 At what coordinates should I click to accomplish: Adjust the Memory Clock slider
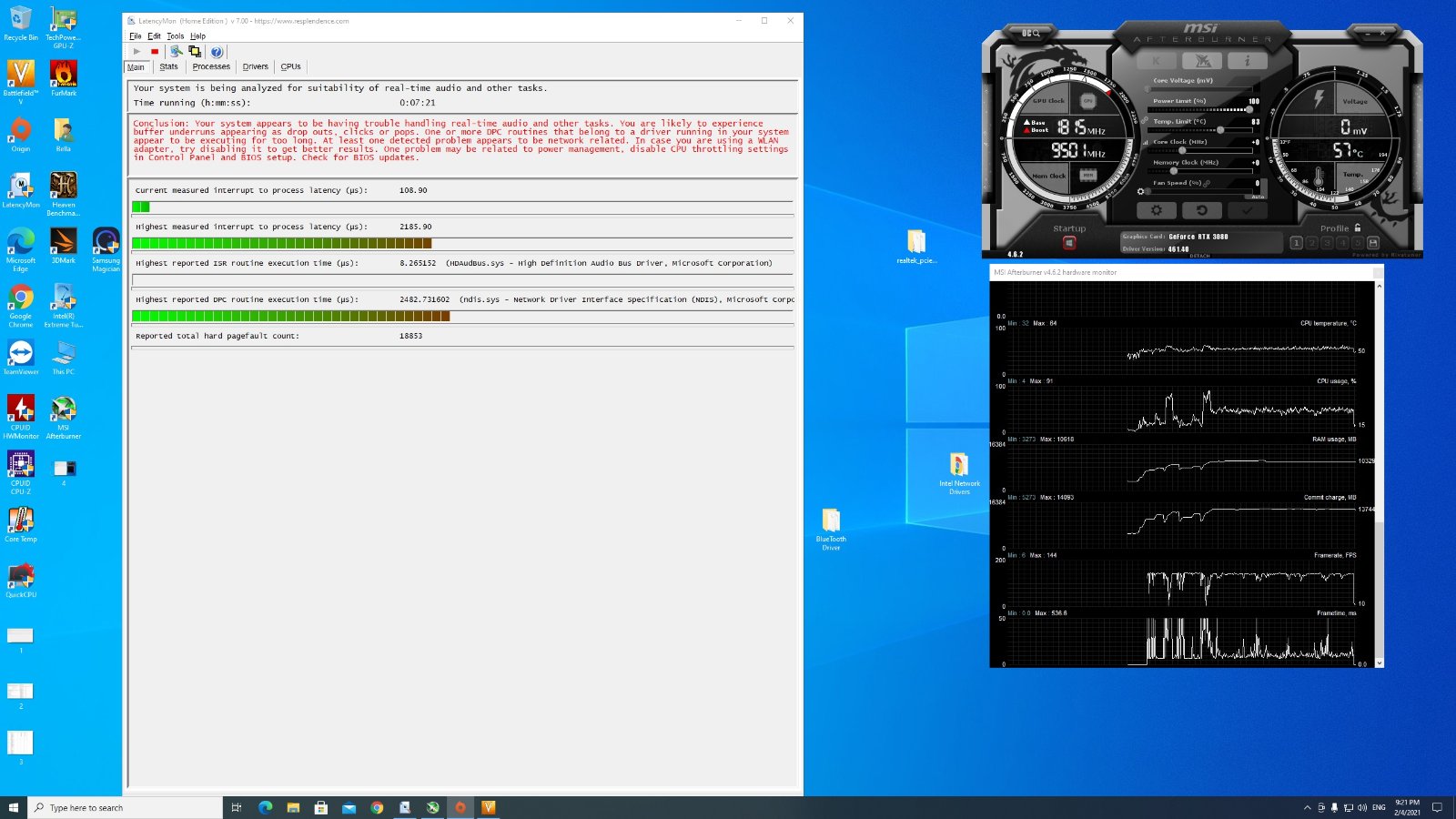click(x=1201, y=171)
